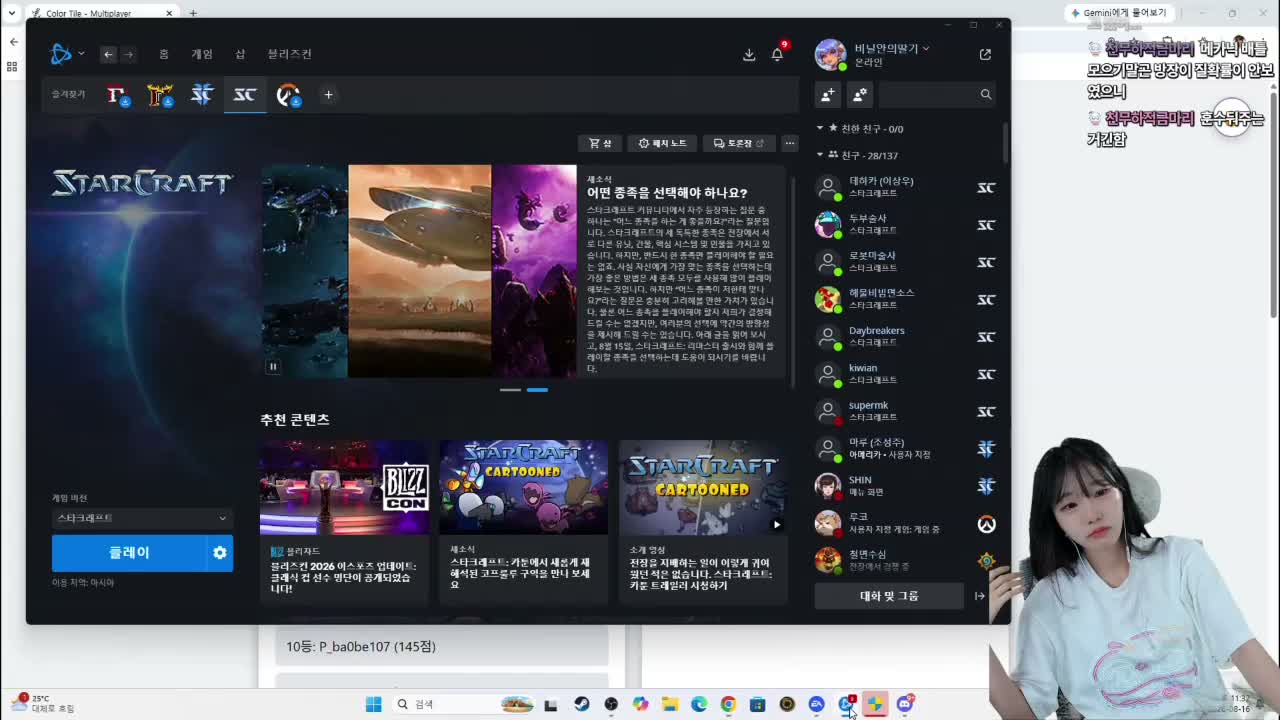Screen dimensions: 1280x720
Task: Open the downloads icon
Action: (749, 55)
